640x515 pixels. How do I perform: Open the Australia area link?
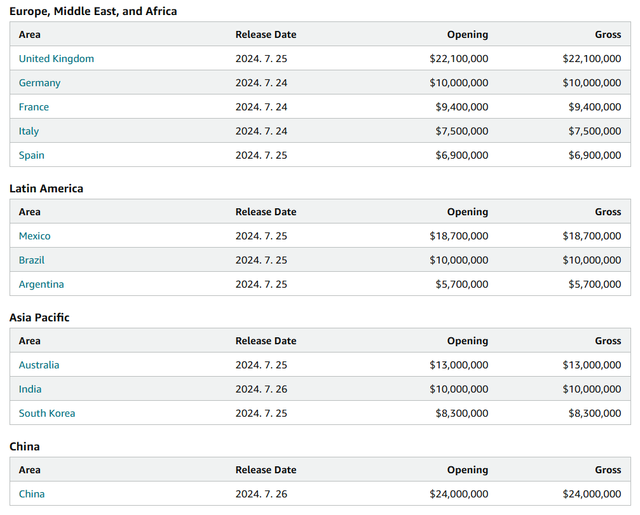(39, 365)
